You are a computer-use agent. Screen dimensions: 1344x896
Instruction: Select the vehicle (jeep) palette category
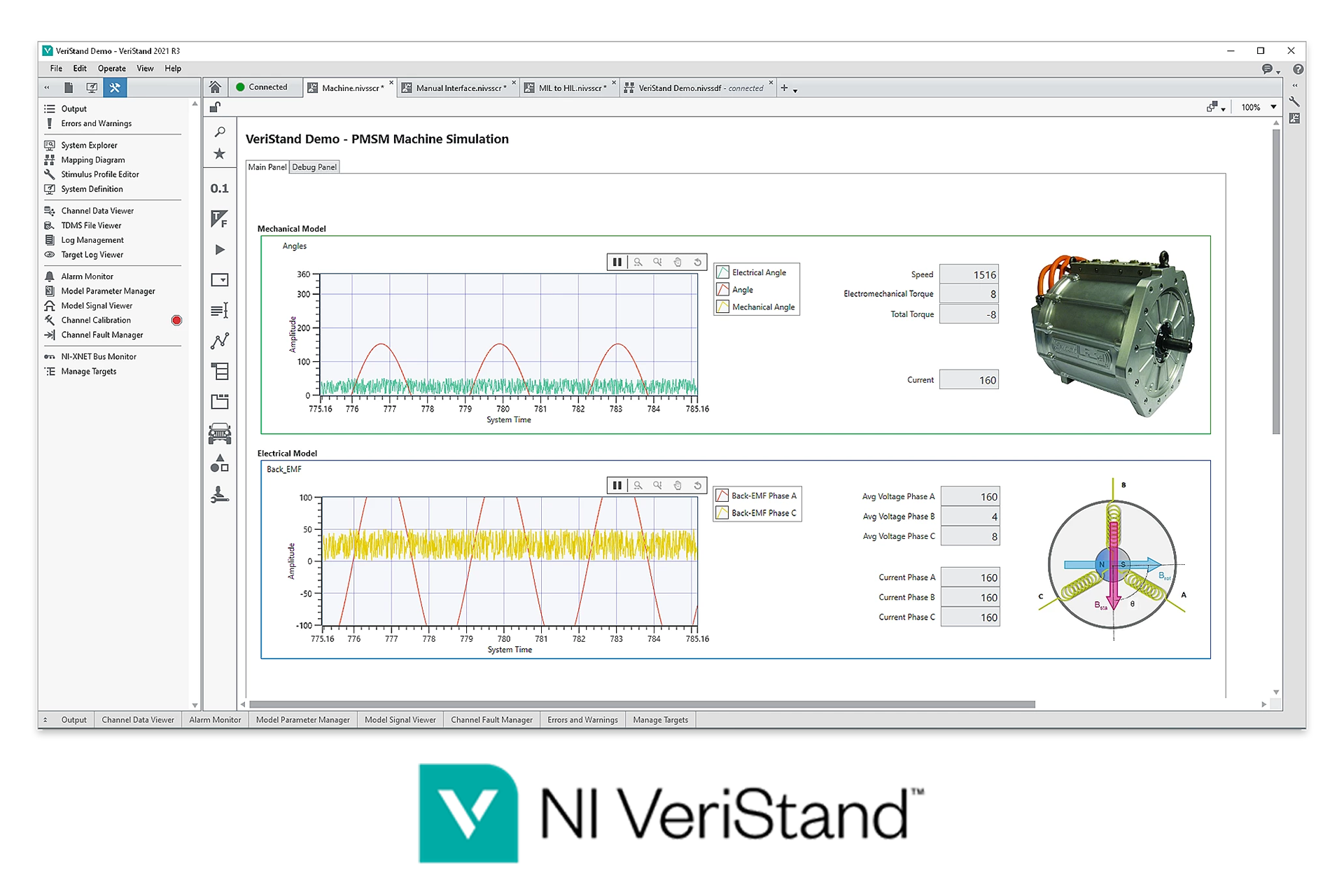220,433
